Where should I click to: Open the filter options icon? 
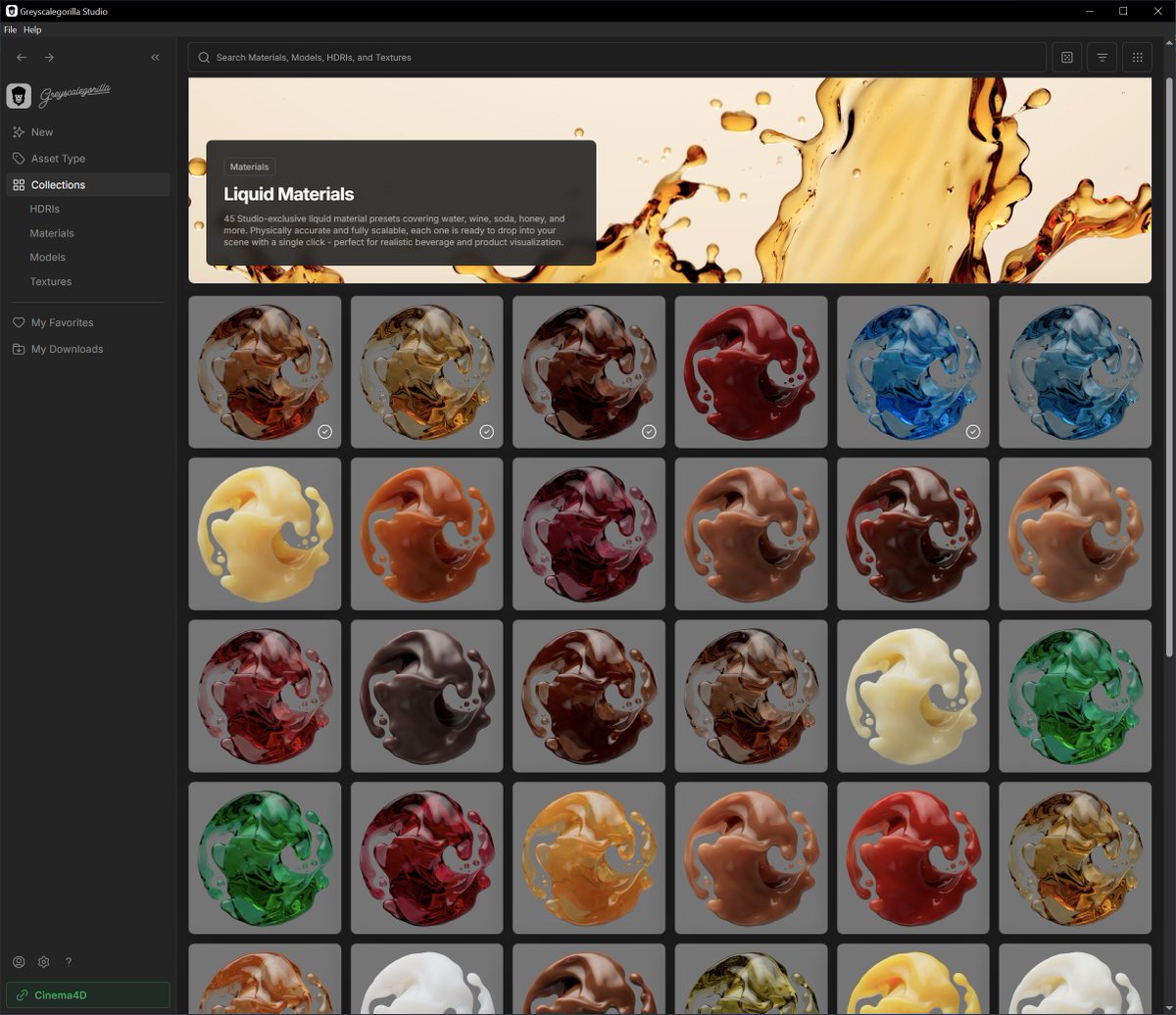(1102, 58)
